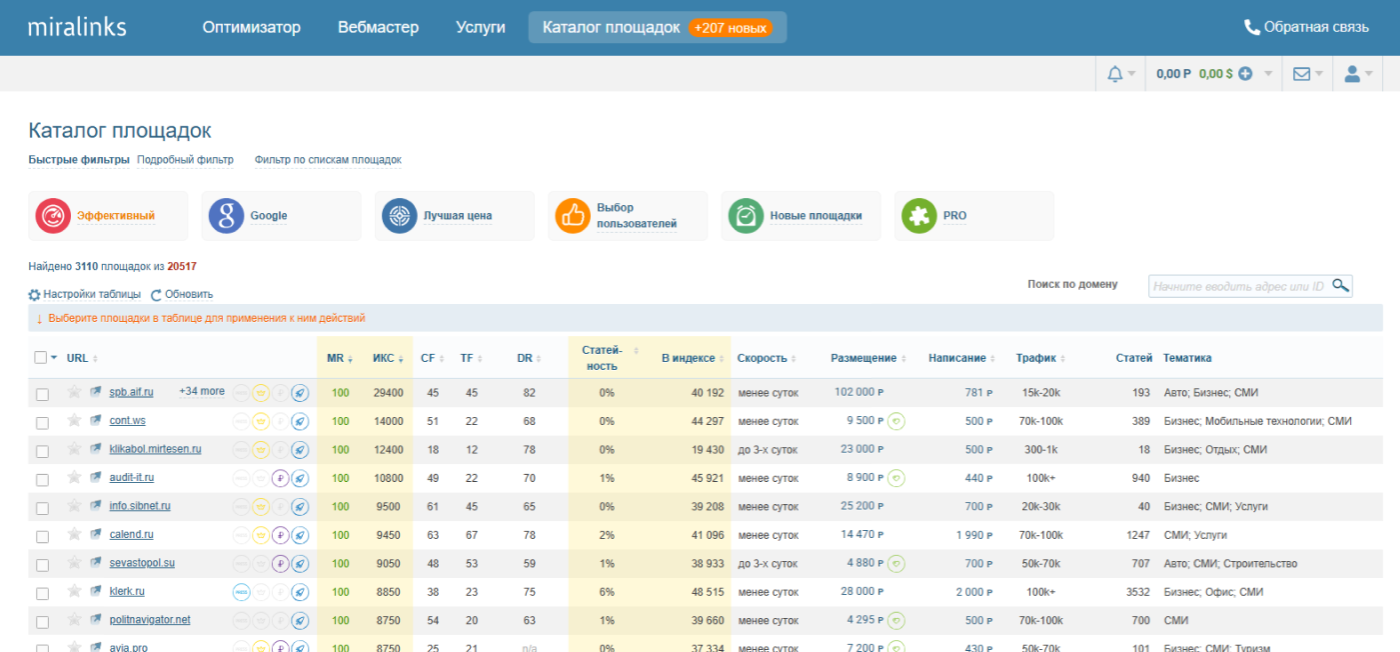1400x652 pixels.
Task: Check the audit-it.ru row checkbox
Action: coord(42,480)
